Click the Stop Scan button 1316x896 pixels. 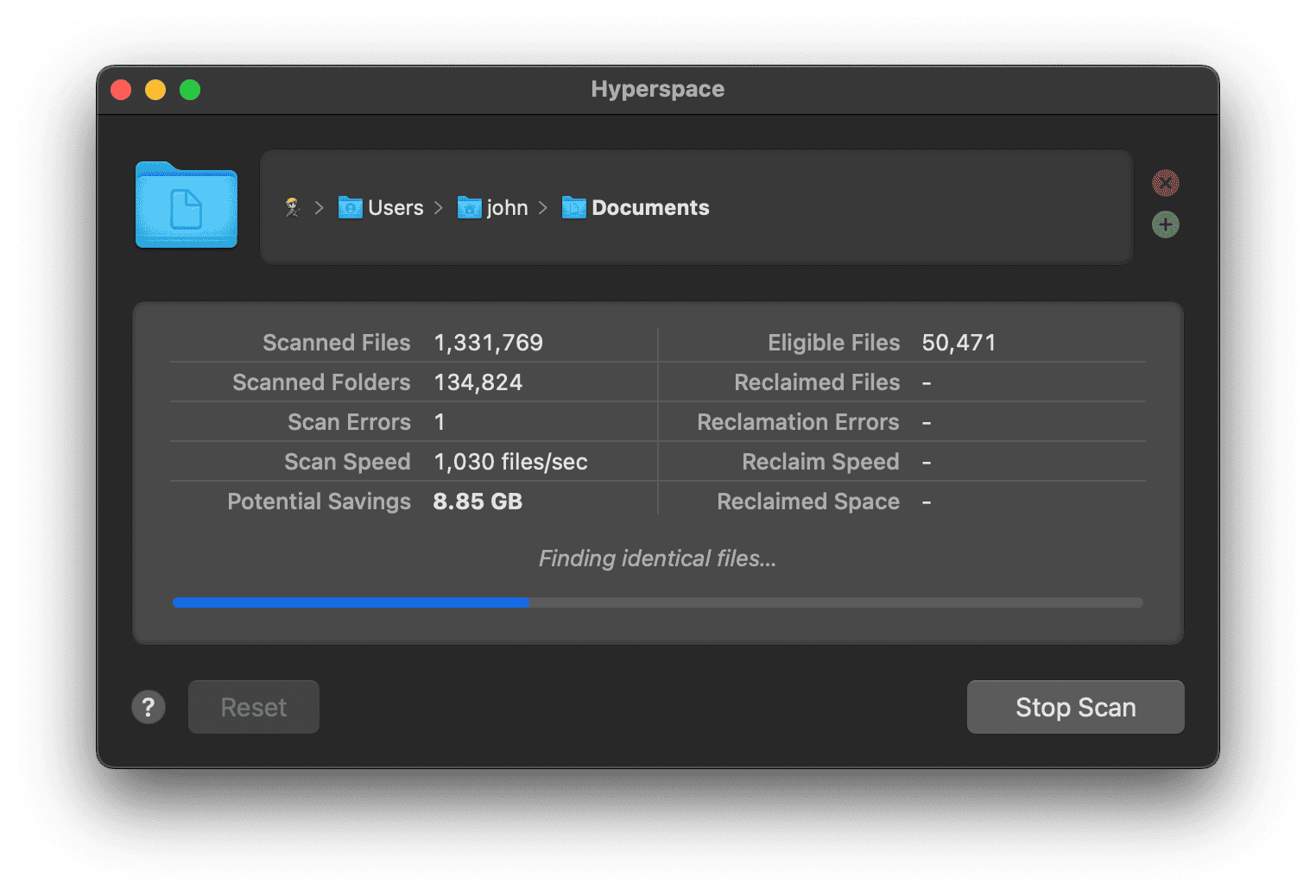(x=1075, y=707)
